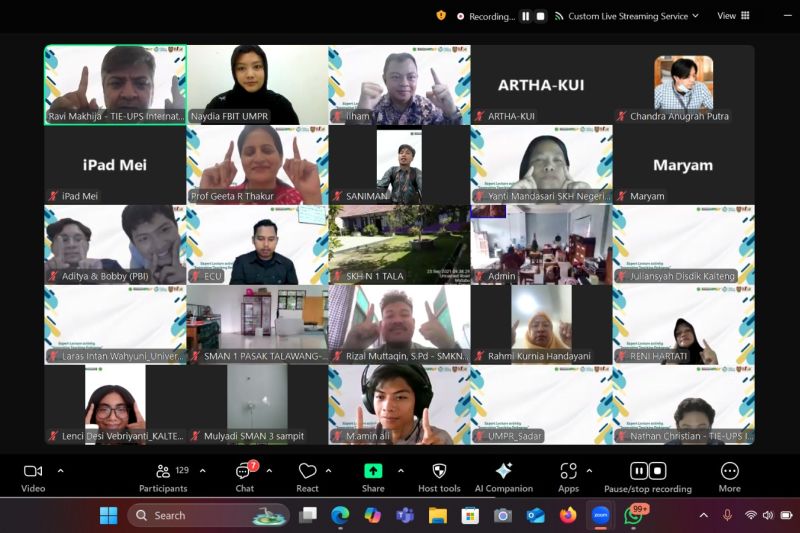Screen dimensions: 800x533
Task: Open Custom Live Streaming Service dropdown
Action: (628, 16)
